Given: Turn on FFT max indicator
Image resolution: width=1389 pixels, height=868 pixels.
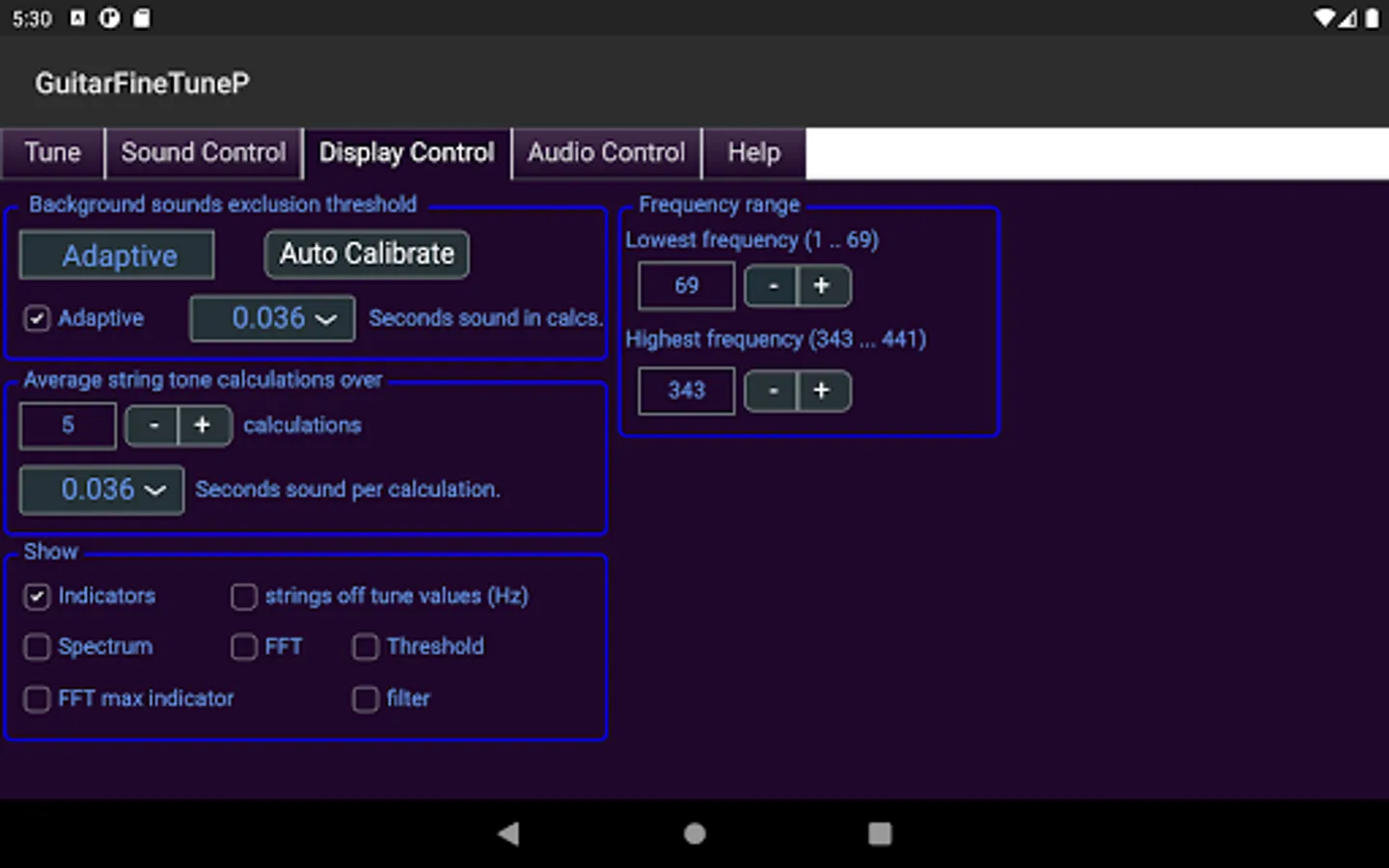Looking at the screenshot, I should [x=37, y=699].
